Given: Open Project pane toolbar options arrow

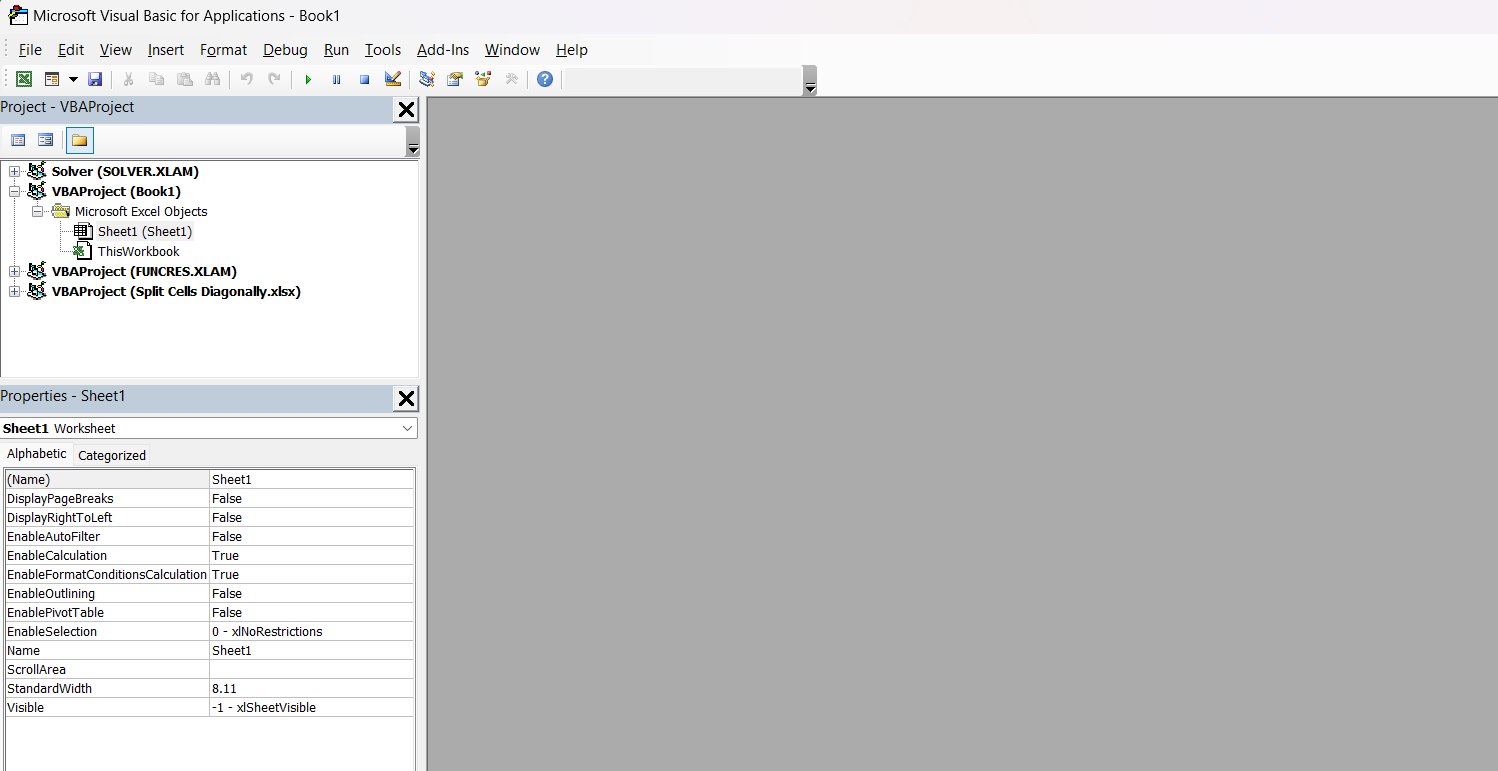Looking at the screenshot, I should [x=413, y=141].
